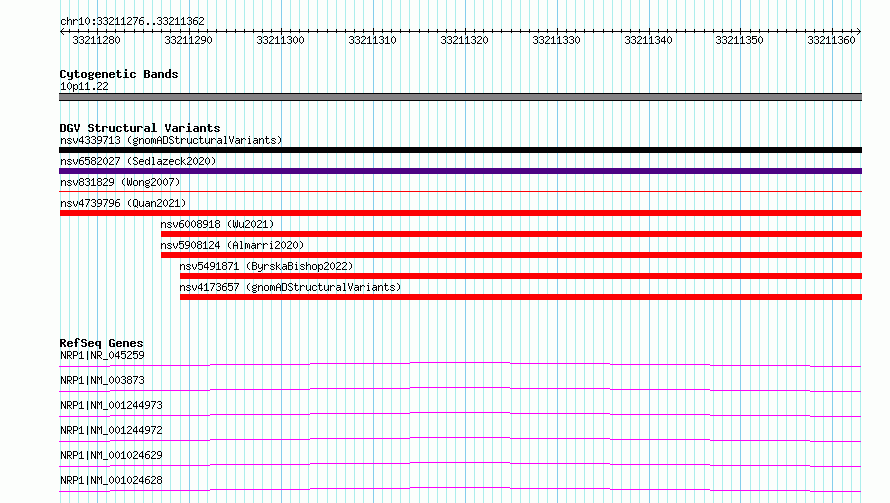Select the magenta NRP1|NM_003873 transcript line

460,389
